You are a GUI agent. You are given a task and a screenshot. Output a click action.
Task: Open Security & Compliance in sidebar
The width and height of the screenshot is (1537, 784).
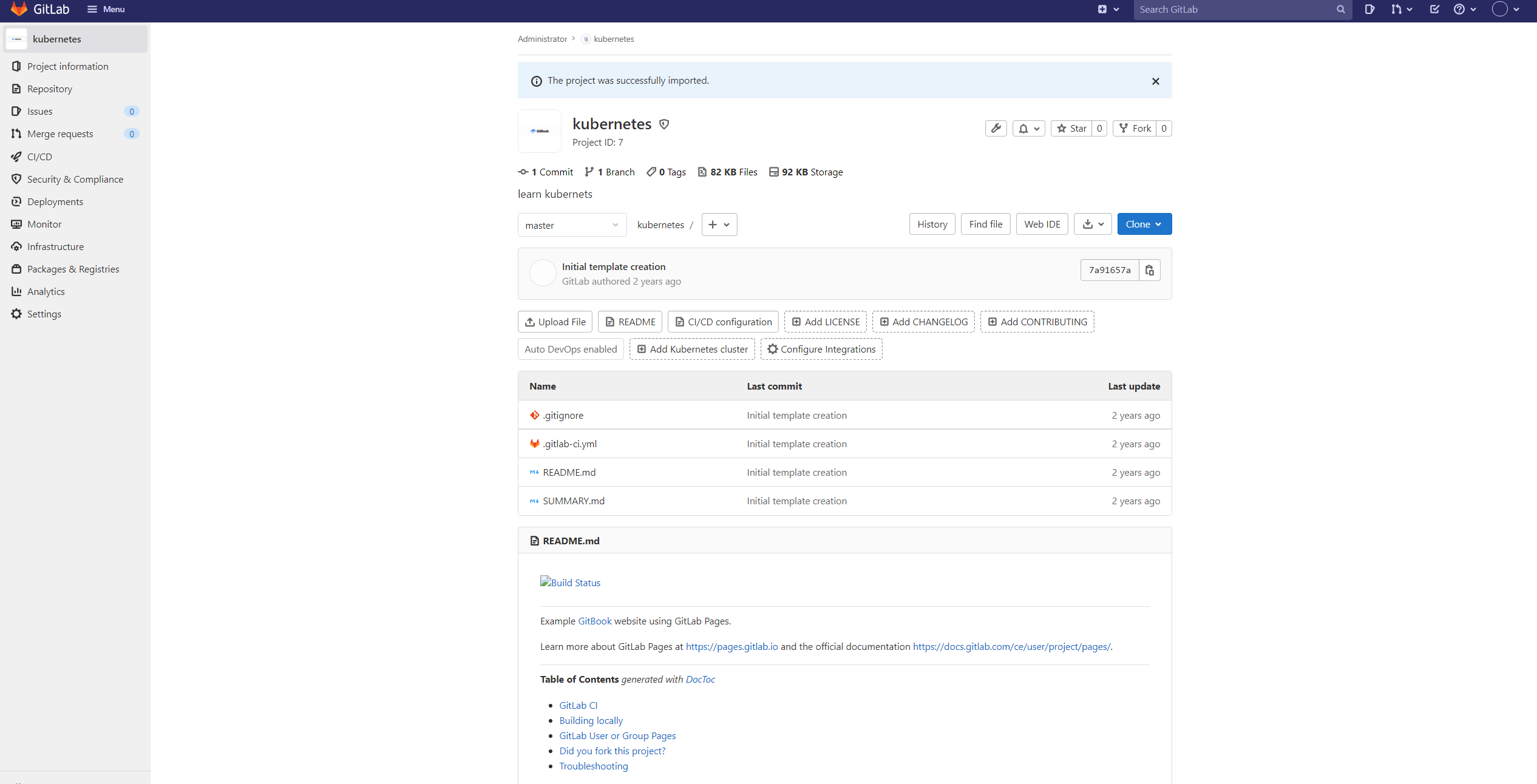[75, 179]
